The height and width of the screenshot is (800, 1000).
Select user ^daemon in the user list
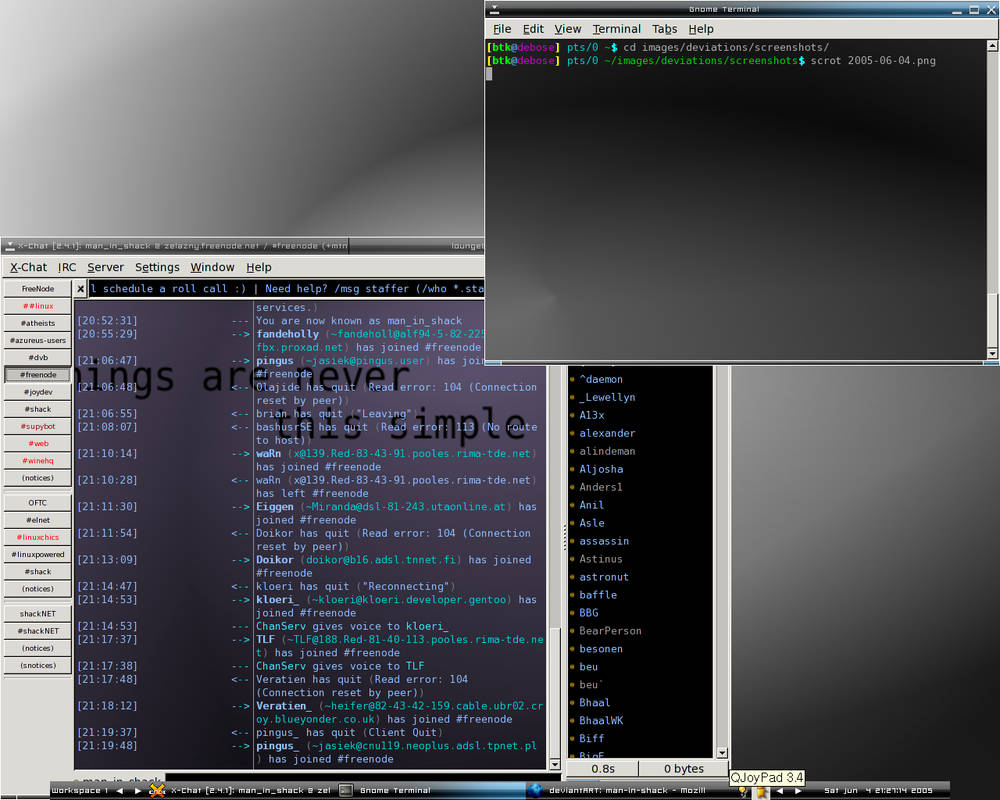pyautogui.click(x=600, y=380)
